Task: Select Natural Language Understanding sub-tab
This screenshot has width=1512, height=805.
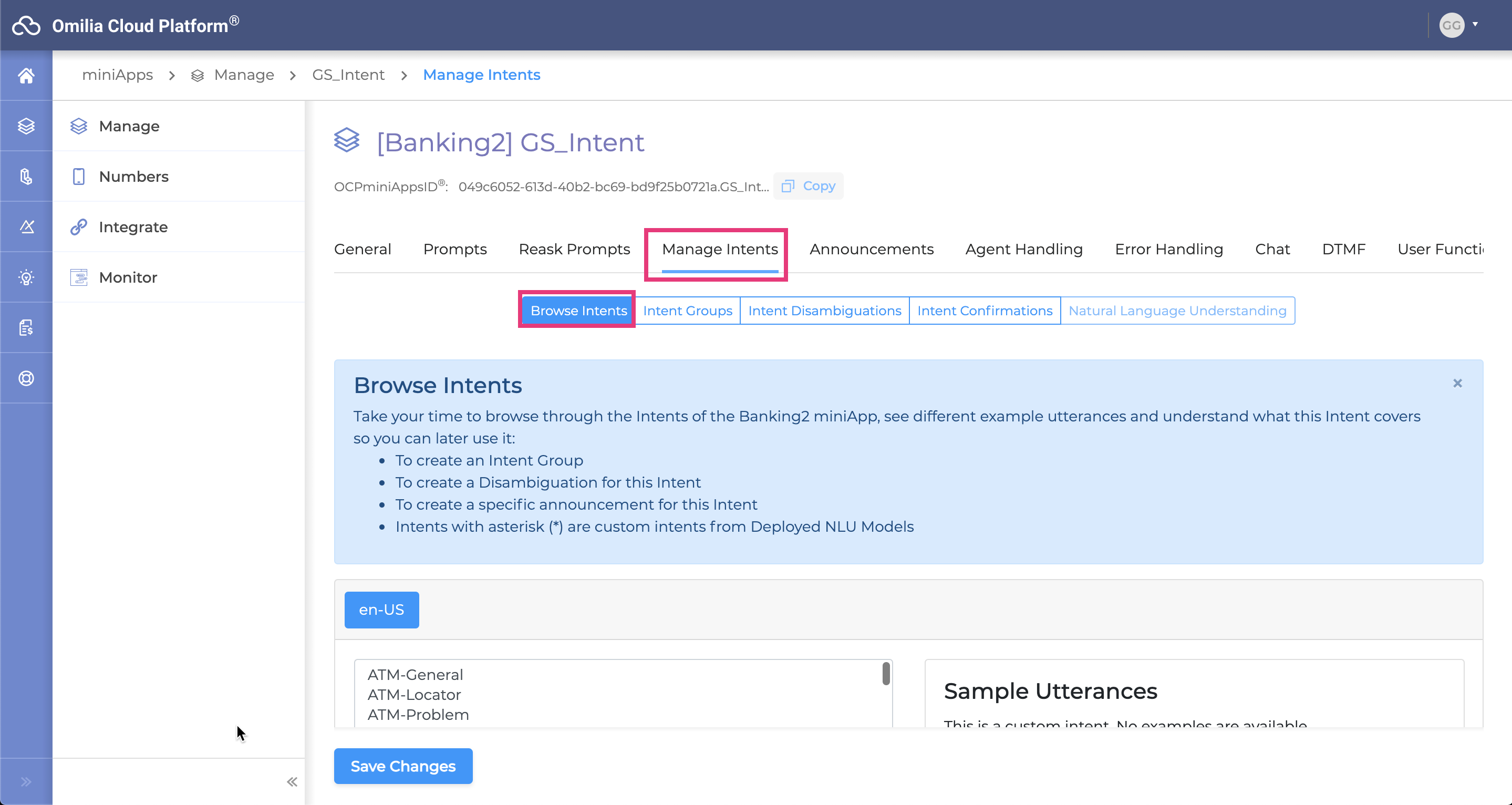Action: pos(1177,311)
